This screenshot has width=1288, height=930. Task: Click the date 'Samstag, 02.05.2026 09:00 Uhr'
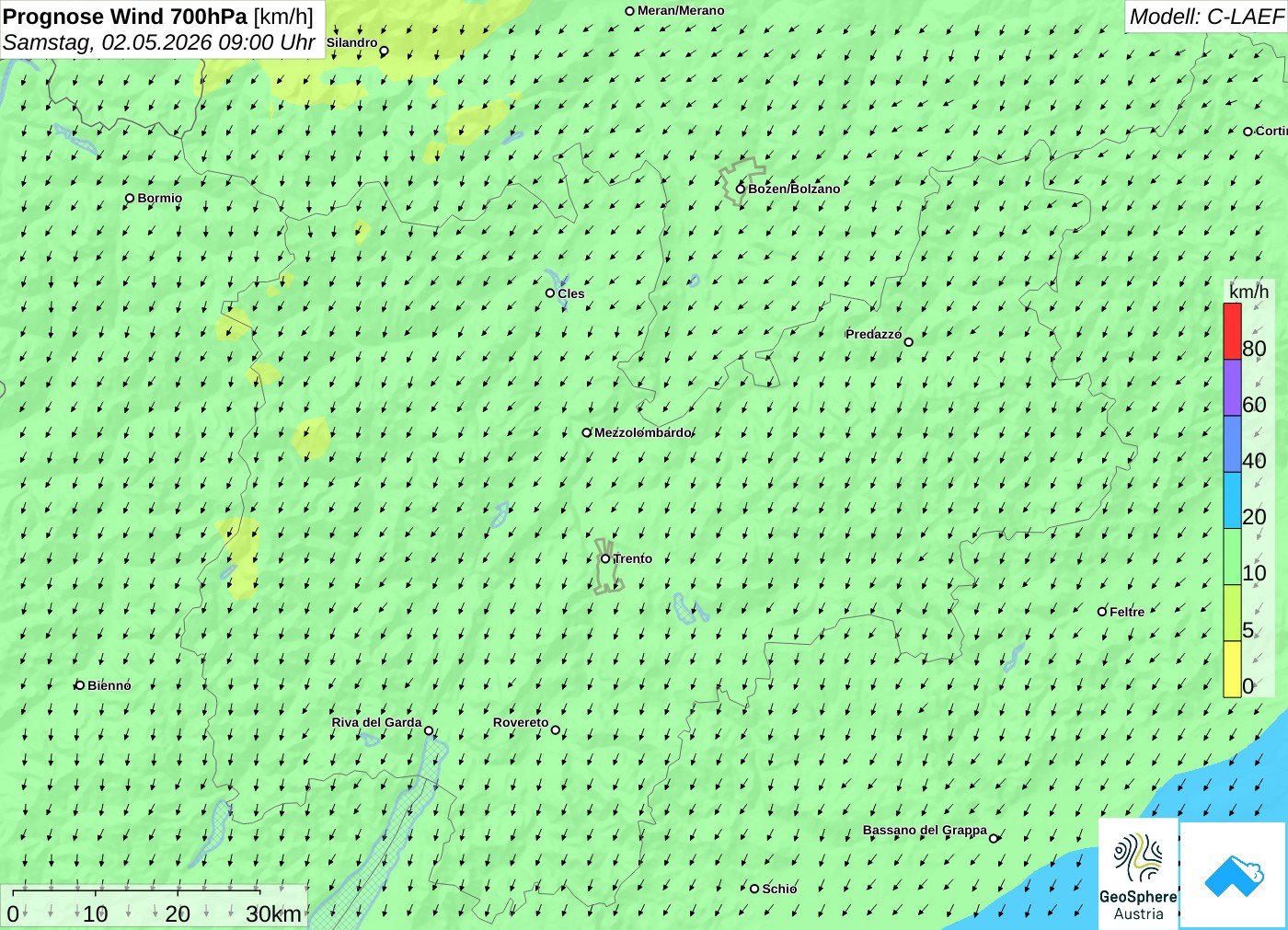[159, 42]
